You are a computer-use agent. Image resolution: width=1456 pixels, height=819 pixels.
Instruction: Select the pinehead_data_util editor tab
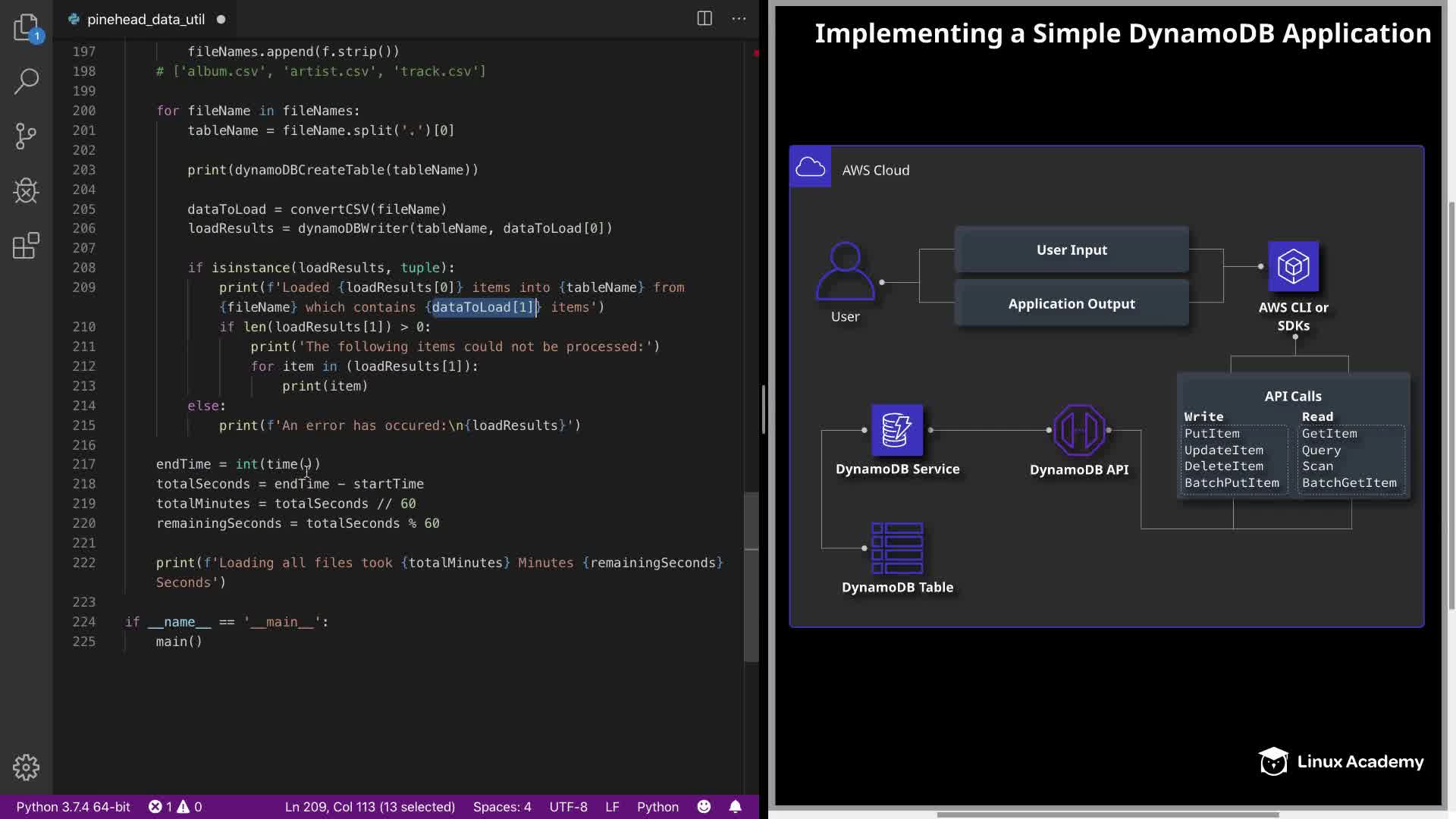(x=146, y=19)
